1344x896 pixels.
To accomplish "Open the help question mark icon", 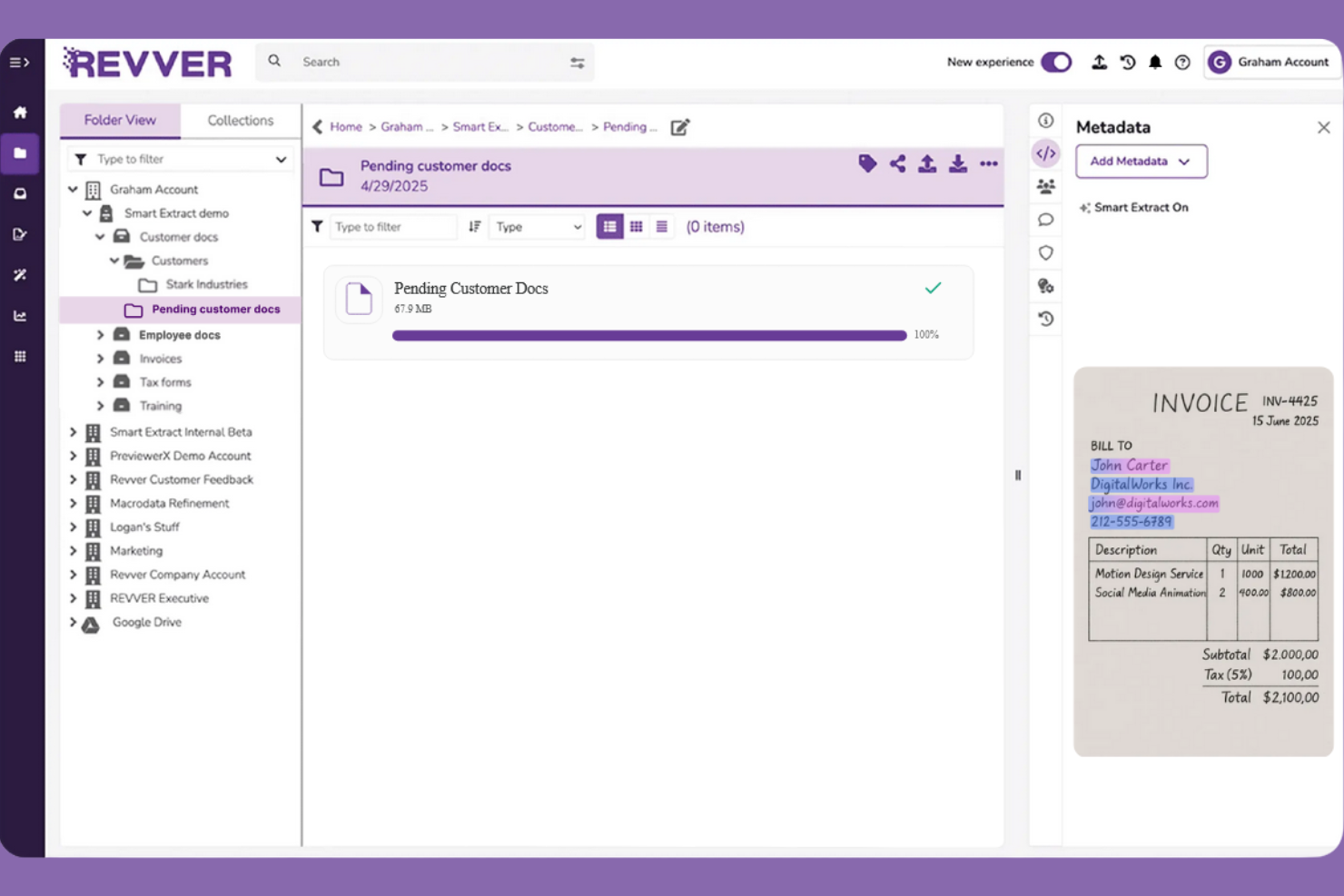I will tap(1182, 62).
